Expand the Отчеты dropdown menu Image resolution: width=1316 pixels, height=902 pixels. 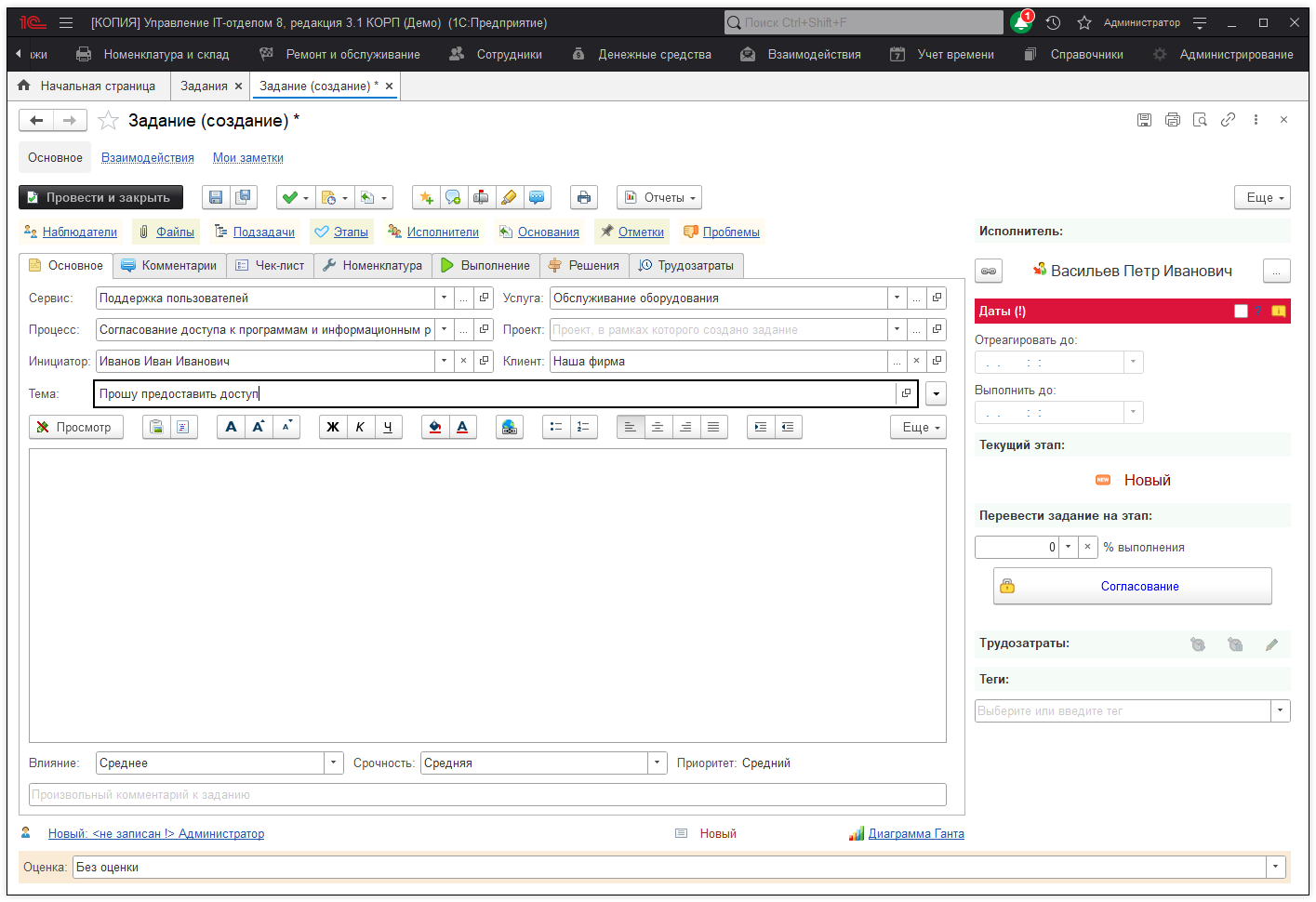(659, 197)
